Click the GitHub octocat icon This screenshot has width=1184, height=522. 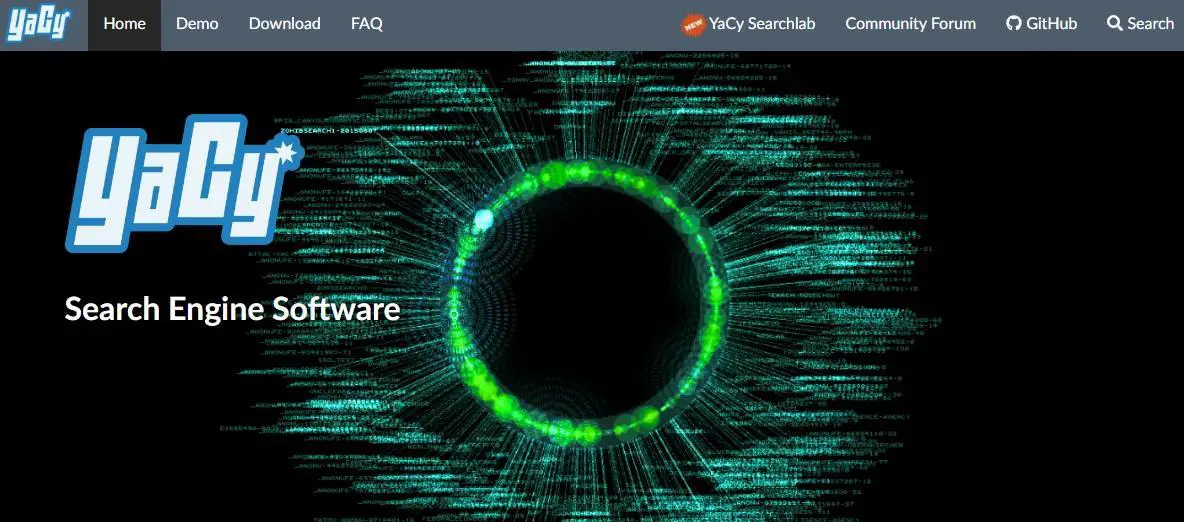click(1014, 24)
